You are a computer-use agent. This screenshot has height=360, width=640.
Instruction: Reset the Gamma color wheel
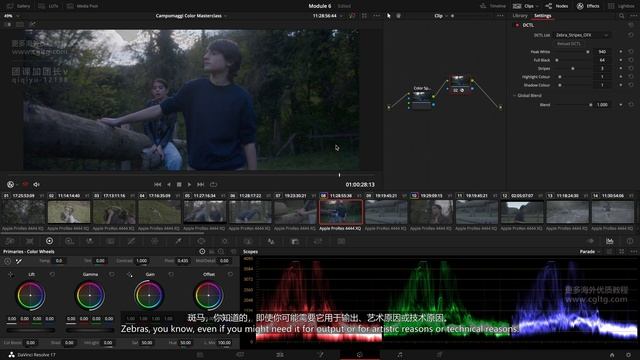111,274
